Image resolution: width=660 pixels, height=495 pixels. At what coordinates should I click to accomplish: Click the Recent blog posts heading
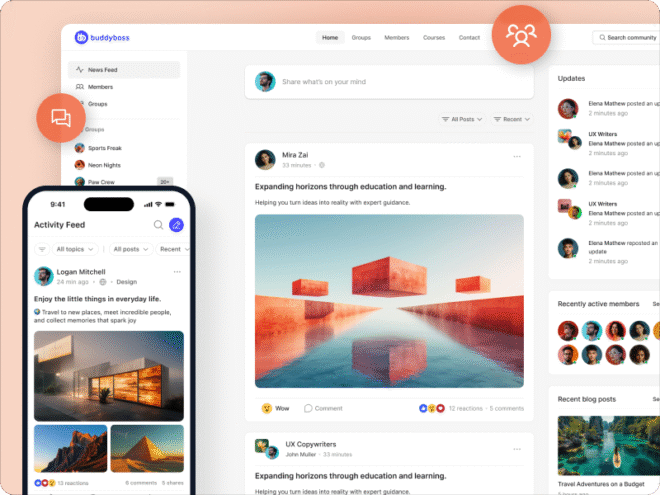tap(586, 399)
